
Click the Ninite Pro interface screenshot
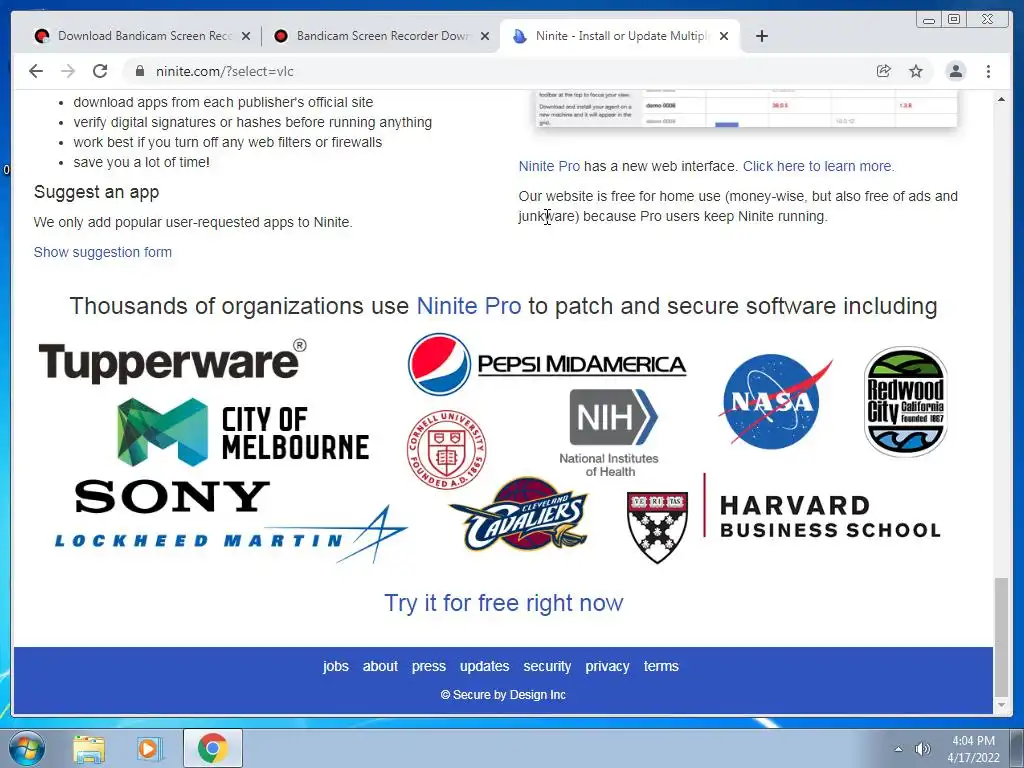[745, 108]
